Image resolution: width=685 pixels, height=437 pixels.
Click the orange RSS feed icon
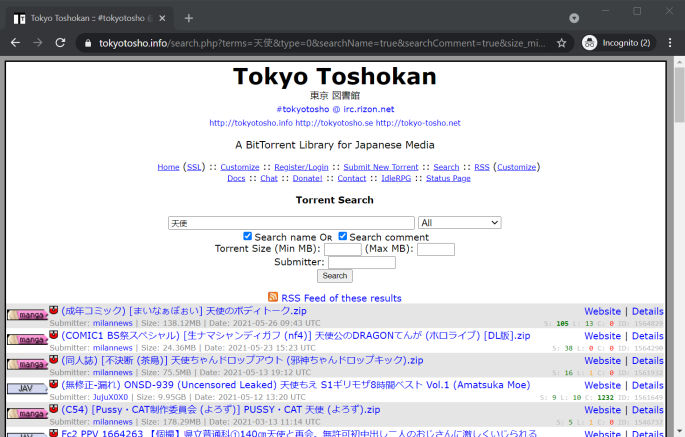point(273,297)
